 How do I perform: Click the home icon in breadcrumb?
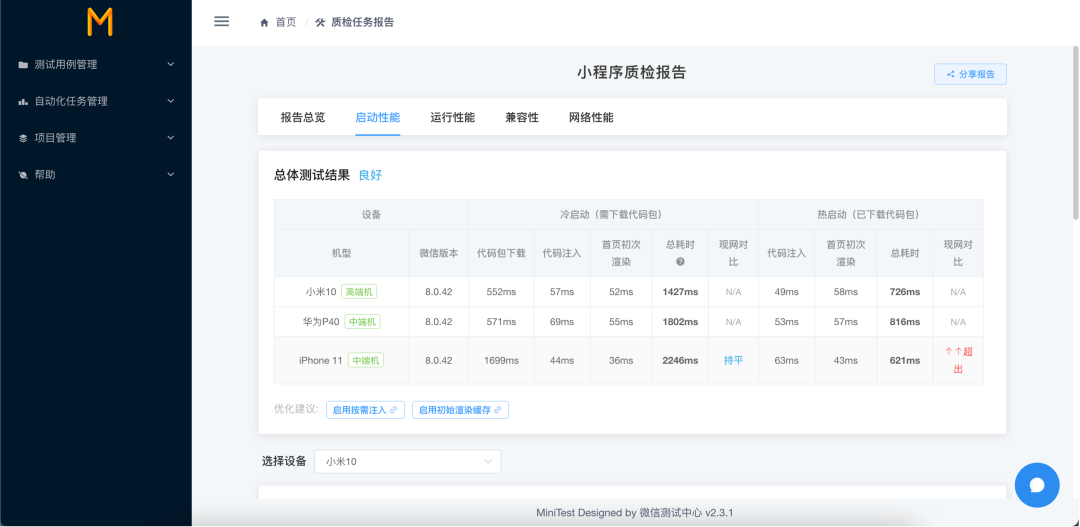pyautogui.click(x=264, y=22)
